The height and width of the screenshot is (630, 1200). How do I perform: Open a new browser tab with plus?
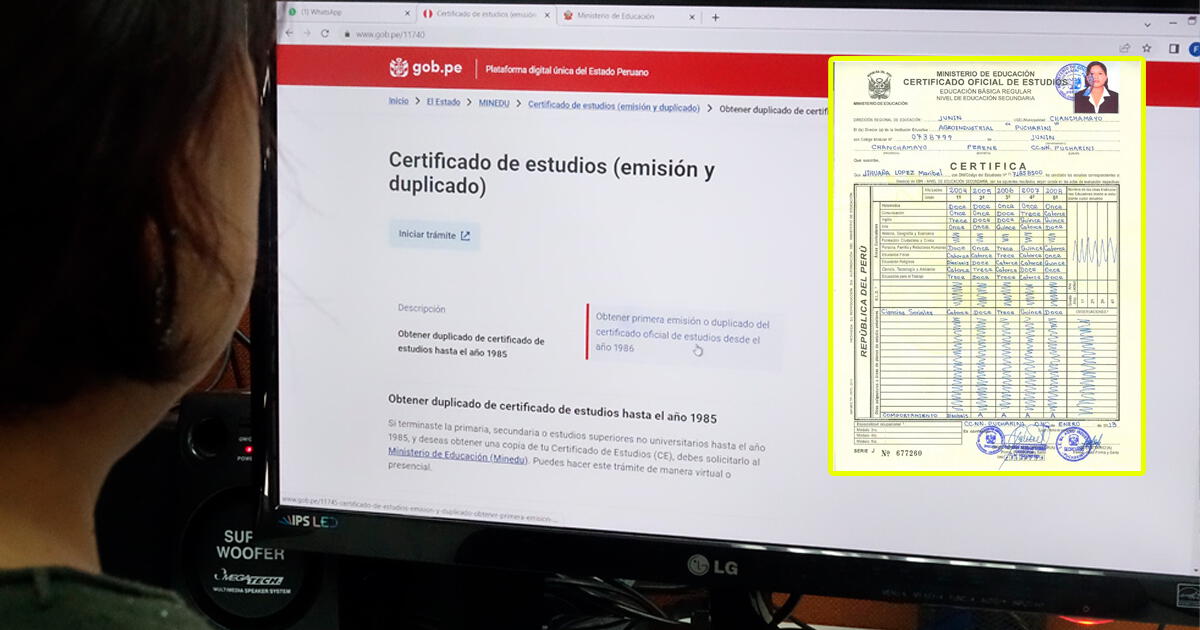pos(715,17)
